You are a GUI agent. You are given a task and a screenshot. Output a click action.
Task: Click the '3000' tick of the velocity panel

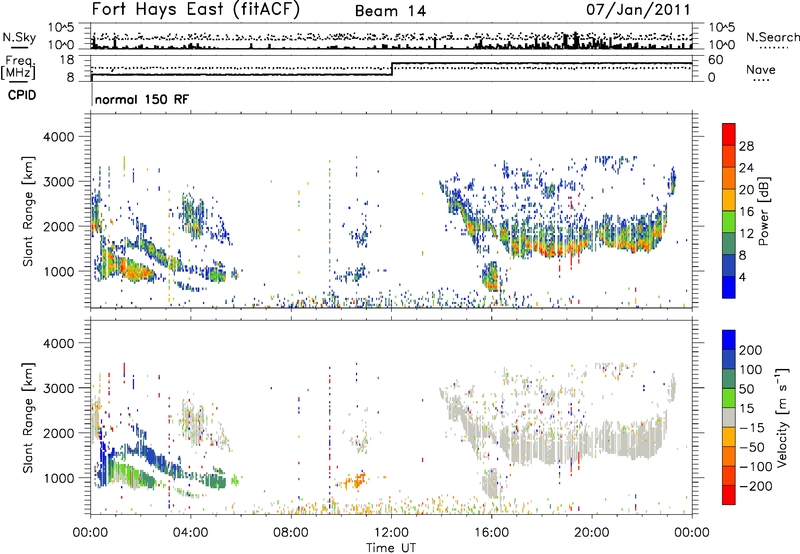point(59,388)
